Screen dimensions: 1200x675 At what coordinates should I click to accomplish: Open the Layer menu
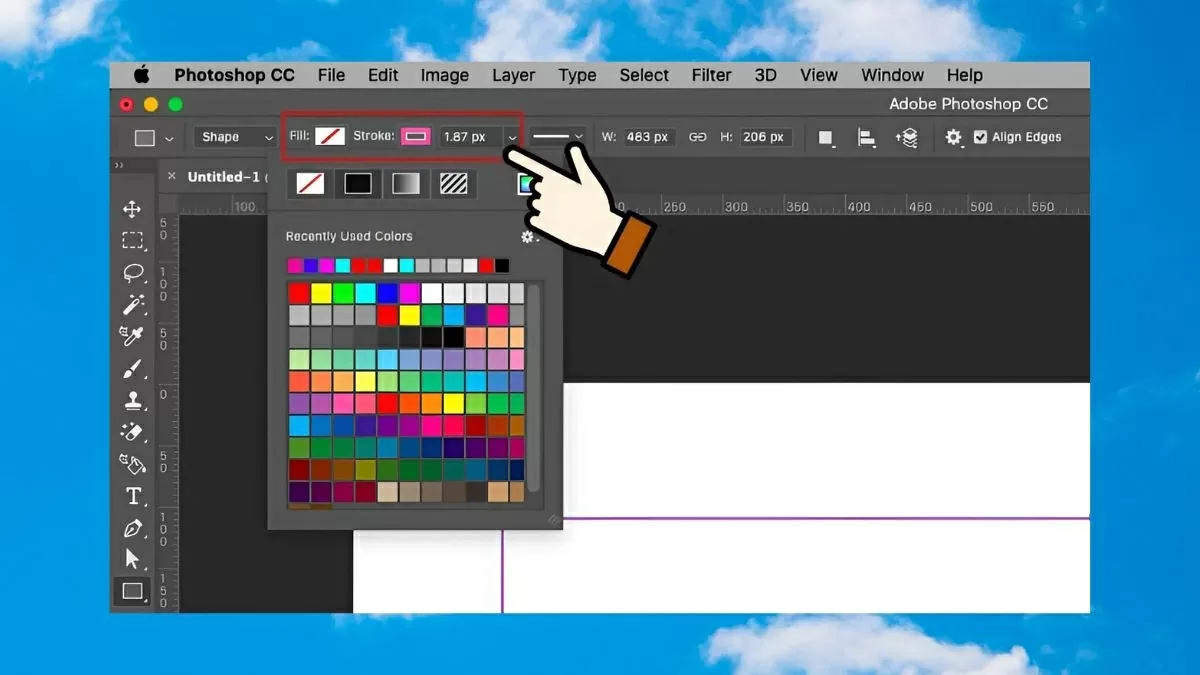[x=513, y=75]
